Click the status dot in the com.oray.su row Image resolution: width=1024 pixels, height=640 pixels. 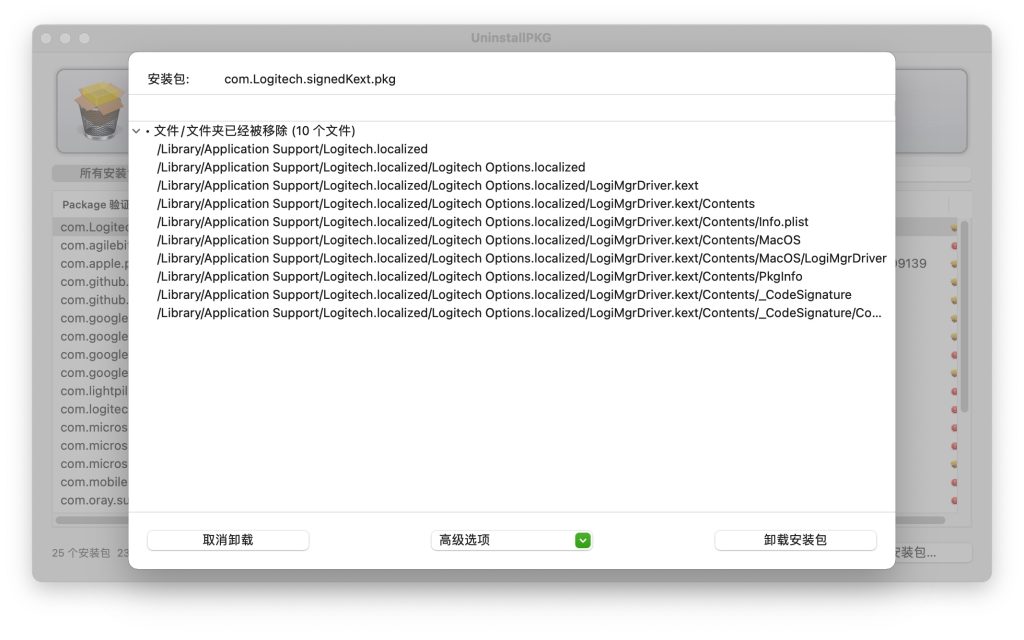pyautogui.click(x=954, y=501)
